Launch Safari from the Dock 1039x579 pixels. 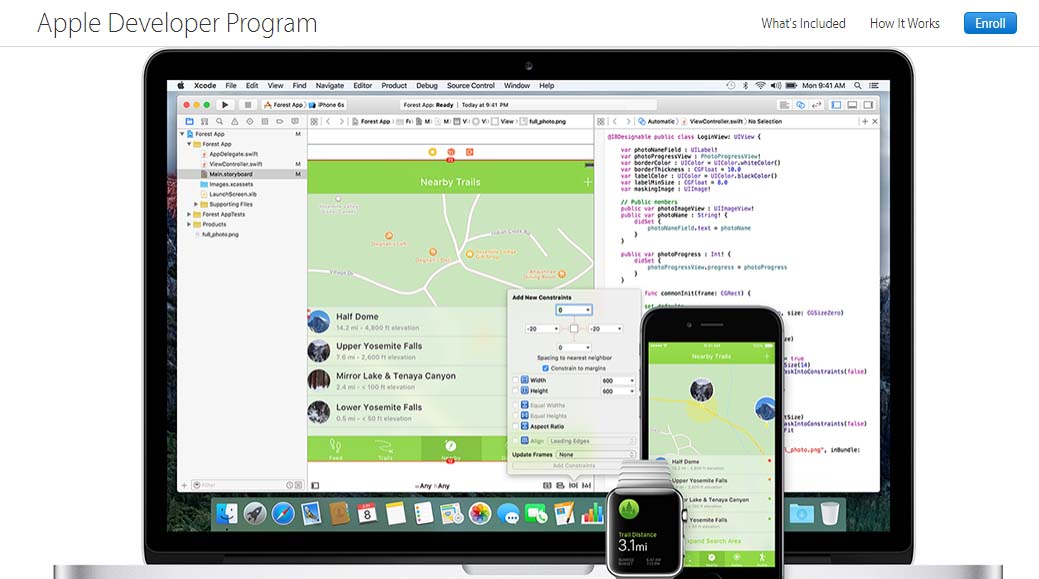click(283, 514)
